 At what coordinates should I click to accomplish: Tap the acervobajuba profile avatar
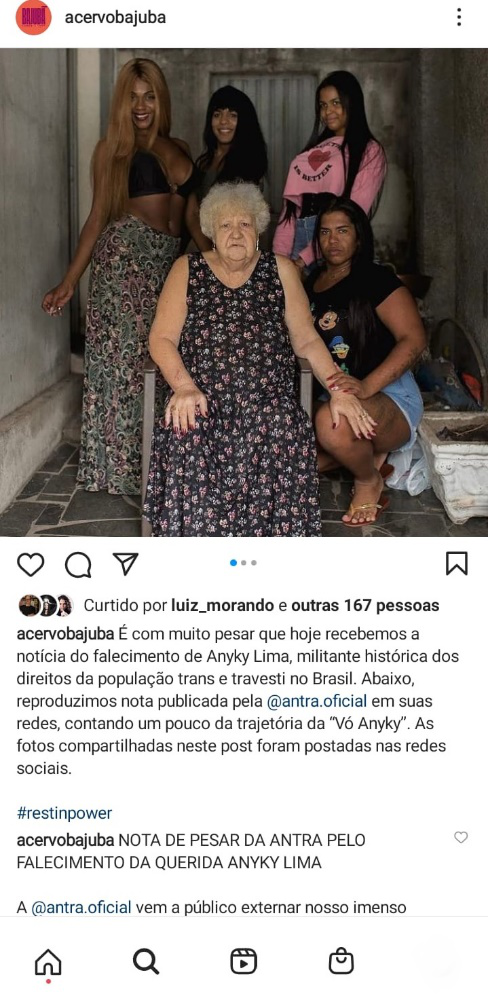33,17
